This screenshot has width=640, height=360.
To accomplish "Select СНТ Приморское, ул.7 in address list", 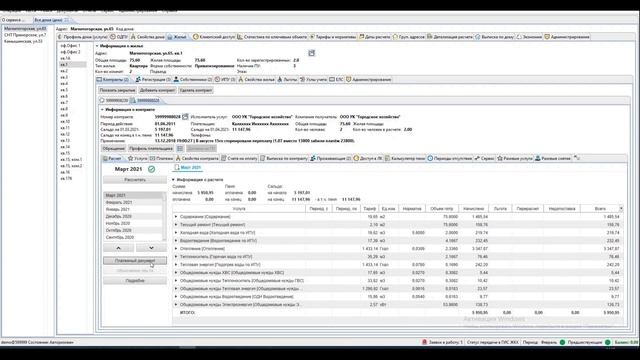I will [x=25, y=35].
